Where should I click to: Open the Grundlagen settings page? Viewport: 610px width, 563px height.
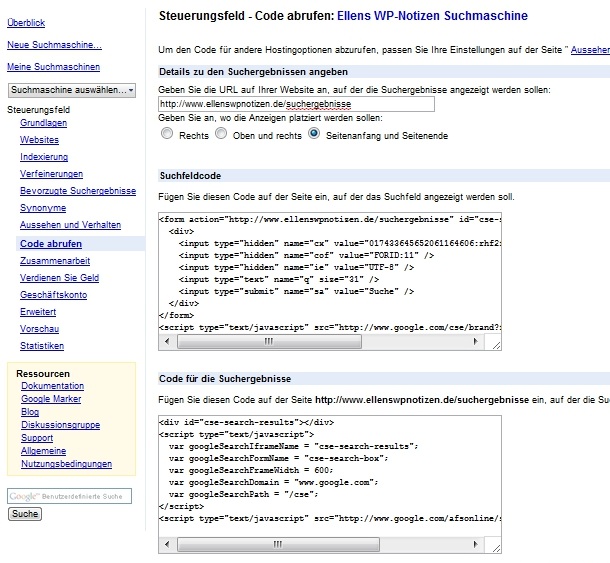tap(44, 123)
